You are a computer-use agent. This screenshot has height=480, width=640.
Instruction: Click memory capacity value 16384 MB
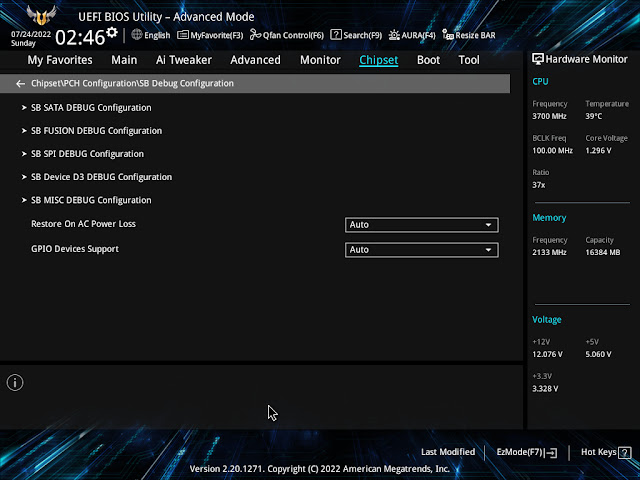click(x=602, y=253)
